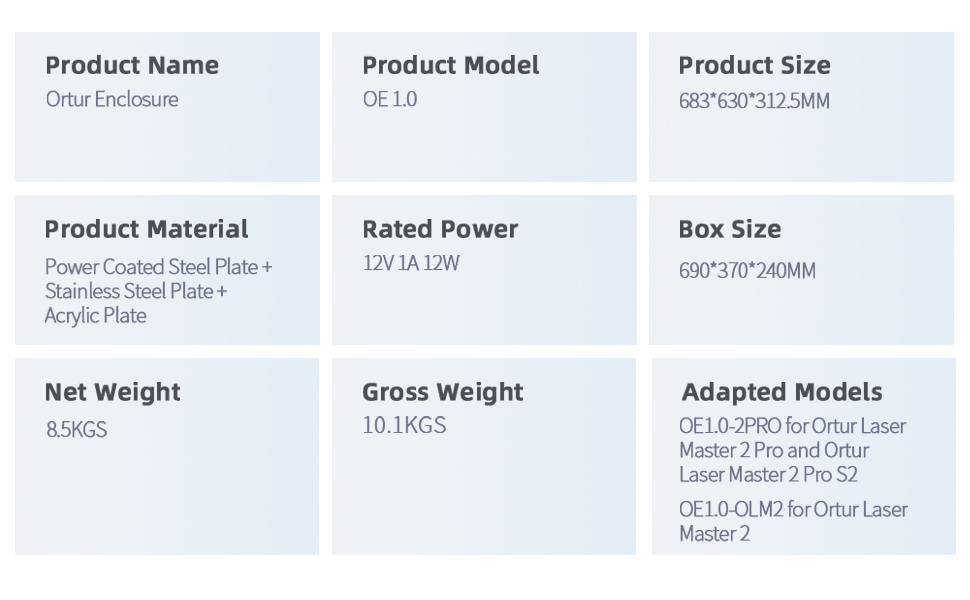Select the 690*370*240MM box dimensions
This screenshot has width=970, height=600.
(x=747, y=271)
